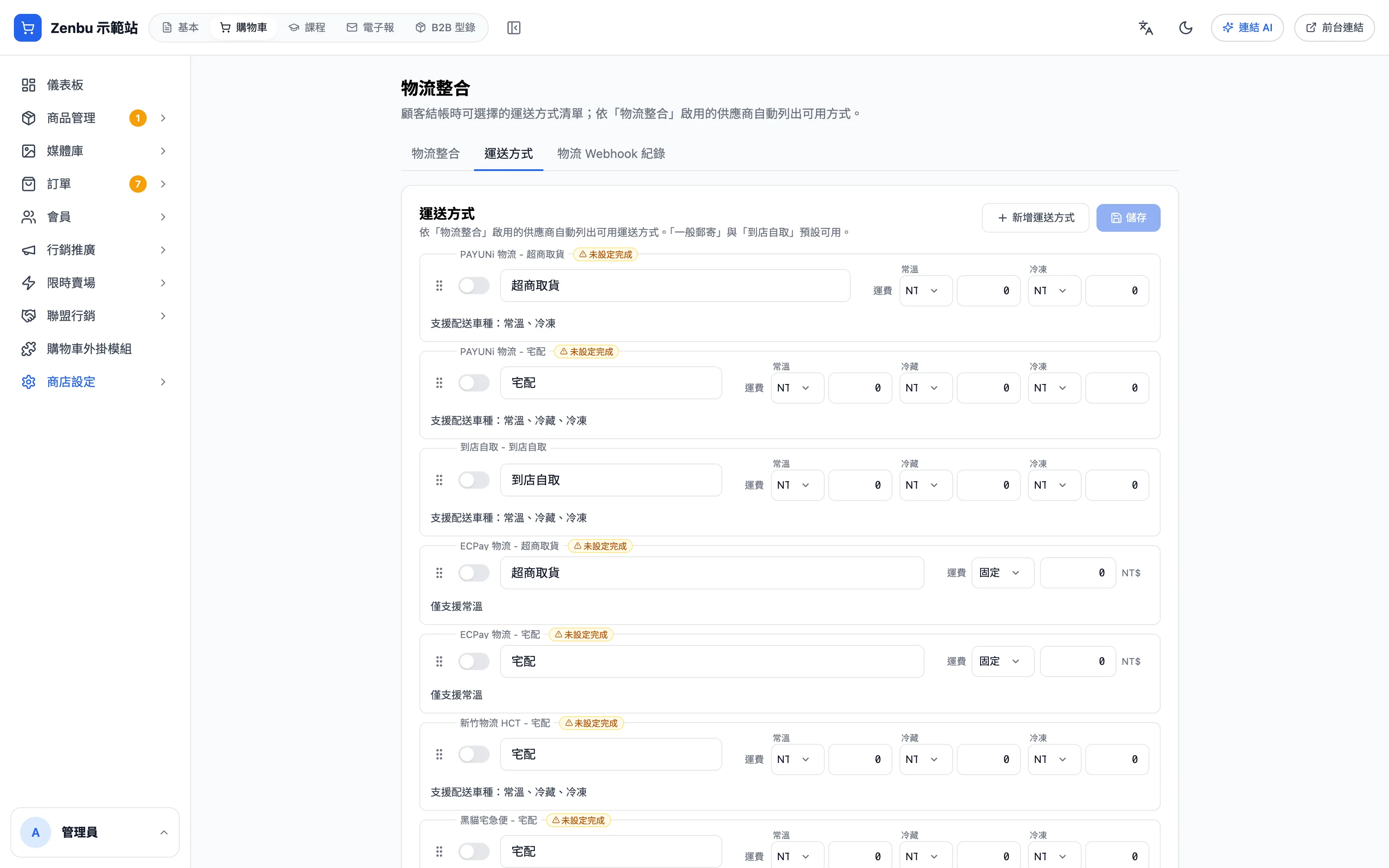Grab drag handle of 到店自取 row
This screenshot has height=868, width=1389.
439,480
